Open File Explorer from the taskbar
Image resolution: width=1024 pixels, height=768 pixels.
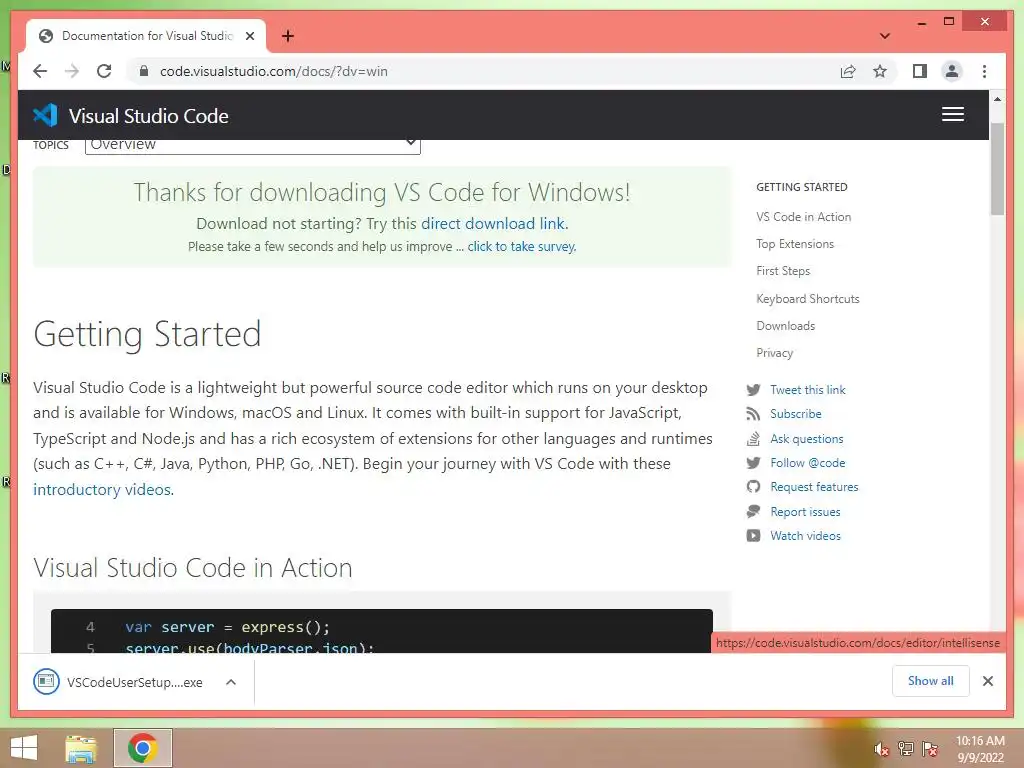click(x=81, y=748)
